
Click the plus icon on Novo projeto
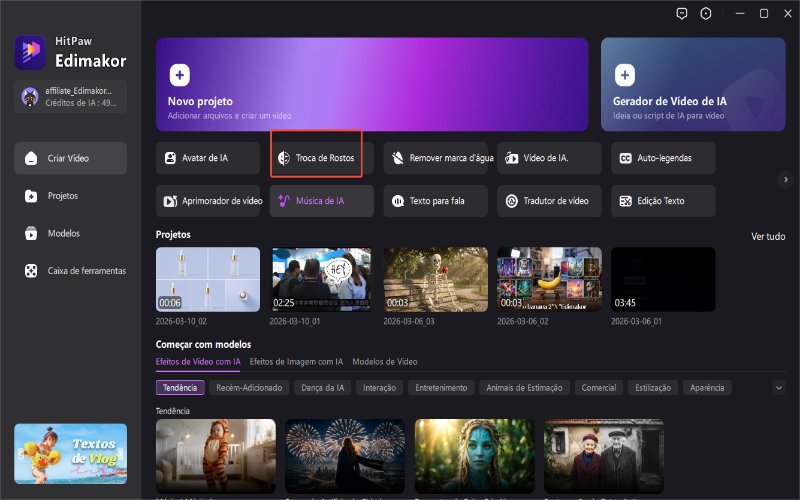pos(180,75)
